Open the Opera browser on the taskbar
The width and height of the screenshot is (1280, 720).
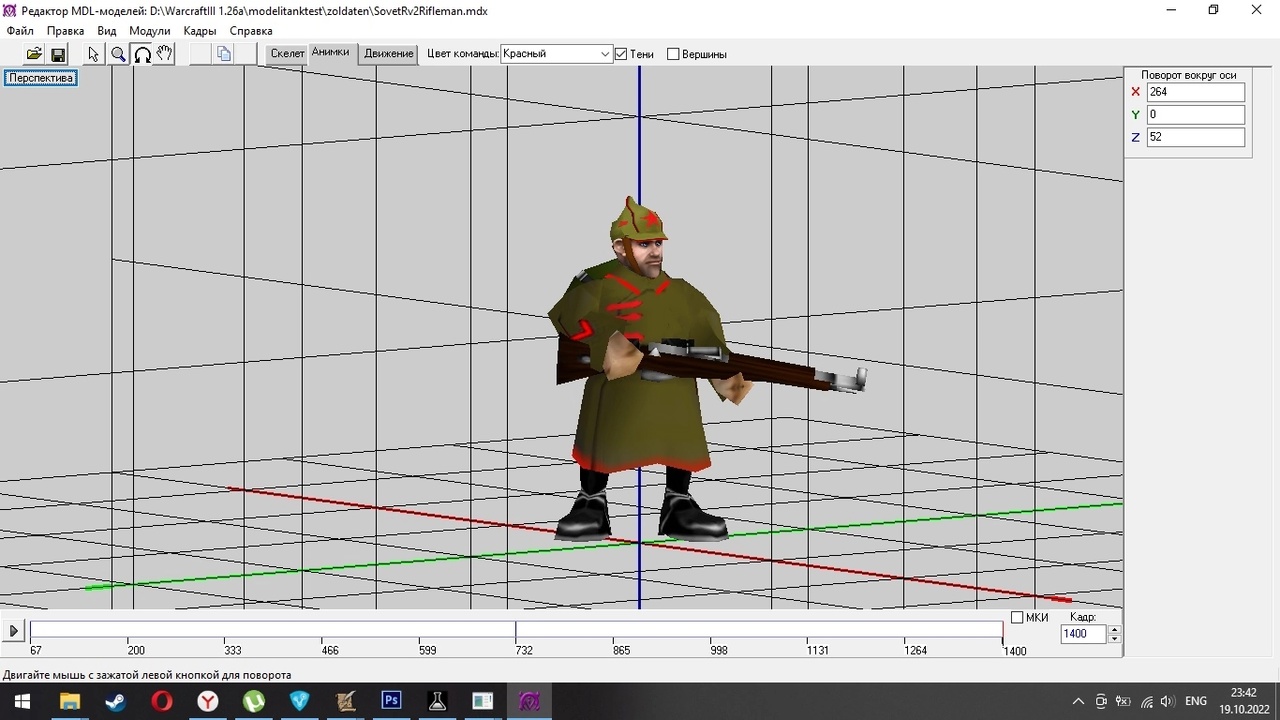(x=161, y=701)
